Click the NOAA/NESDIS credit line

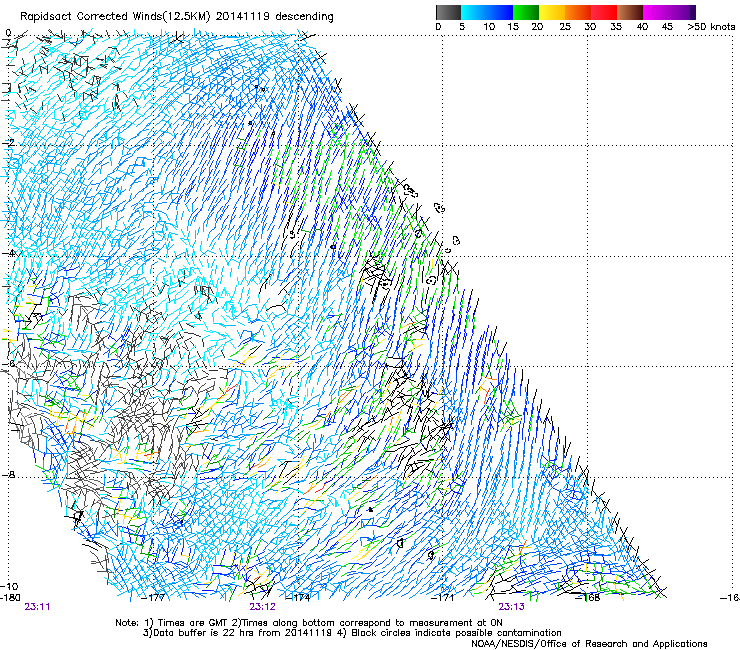[589, 644]
